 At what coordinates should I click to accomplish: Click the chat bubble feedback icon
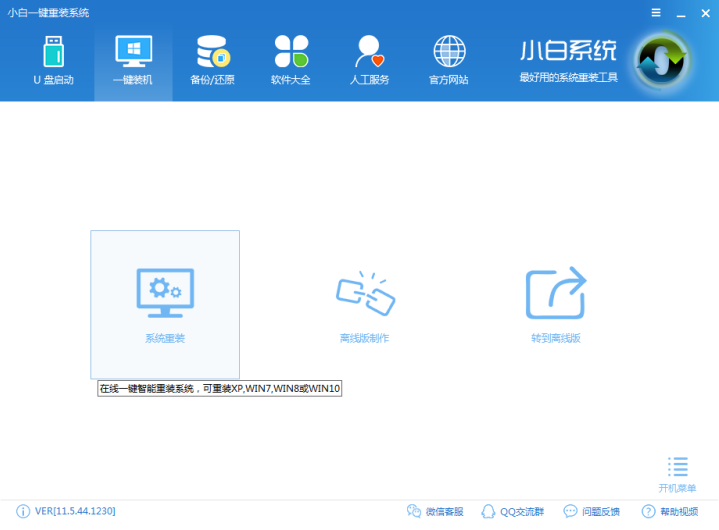[570, 511]
